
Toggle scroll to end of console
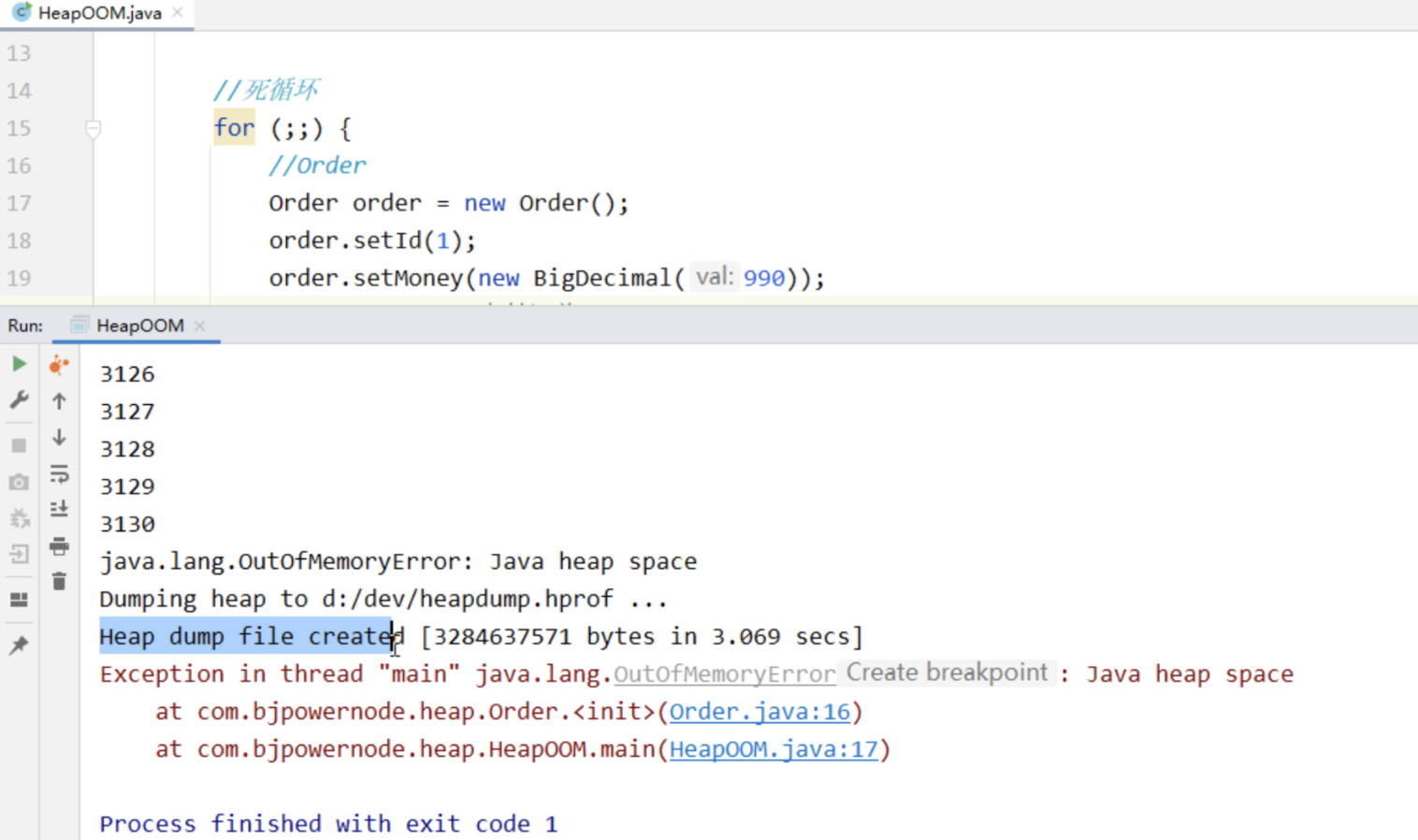[59, 509]
